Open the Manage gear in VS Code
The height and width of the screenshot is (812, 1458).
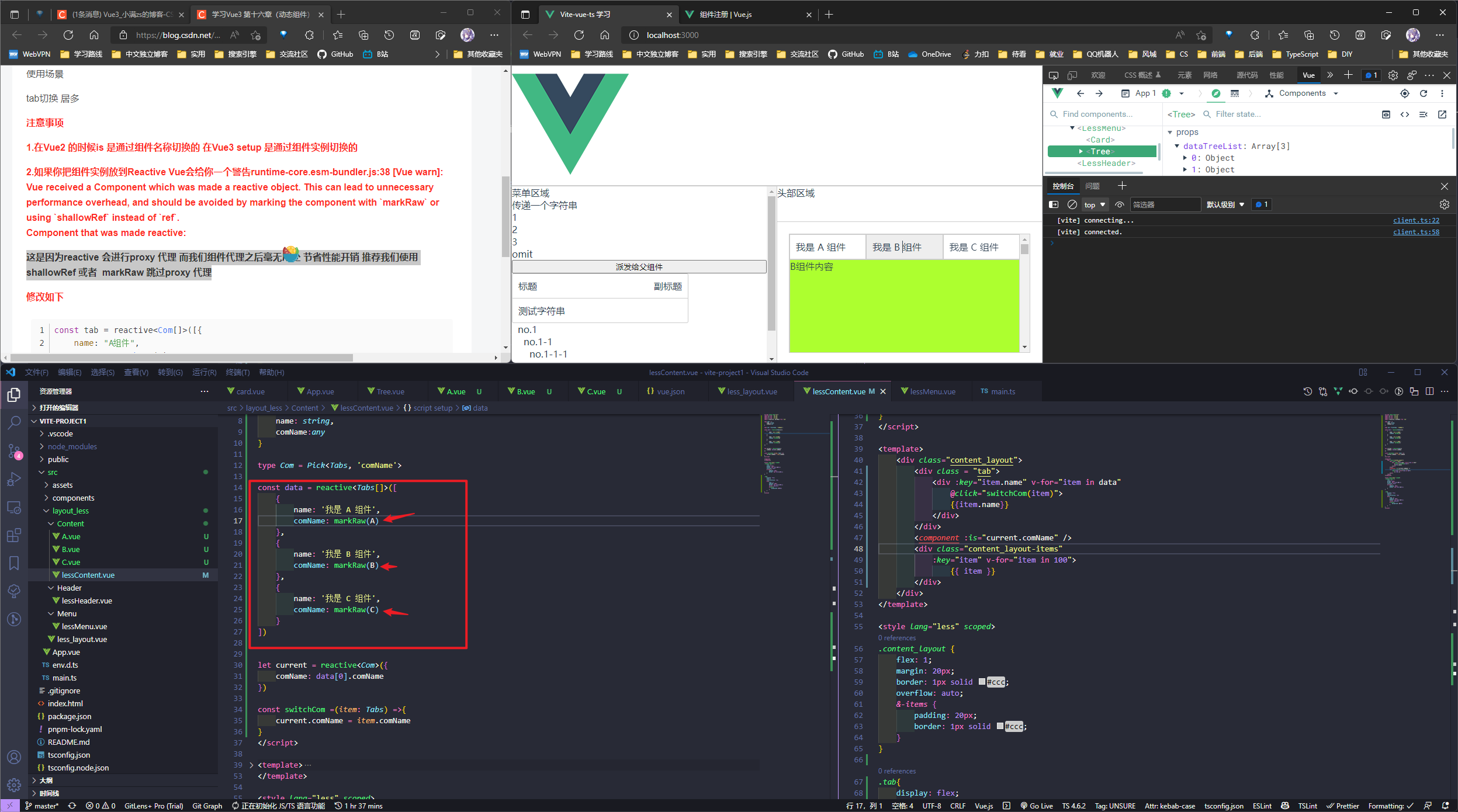[x=14, y=785]
